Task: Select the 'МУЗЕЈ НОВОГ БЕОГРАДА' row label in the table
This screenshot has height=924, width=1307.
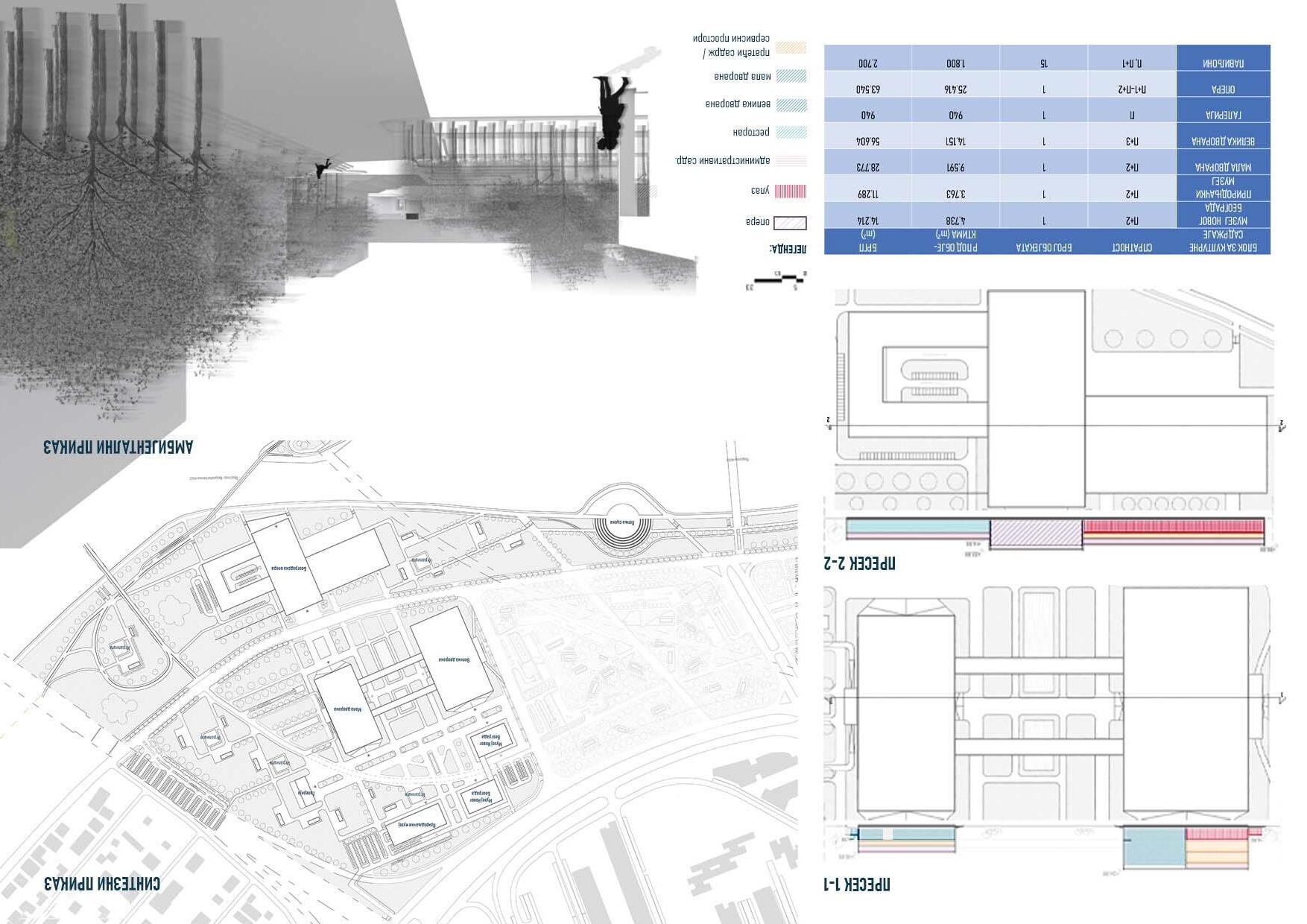Action: tap(1223, 215)
